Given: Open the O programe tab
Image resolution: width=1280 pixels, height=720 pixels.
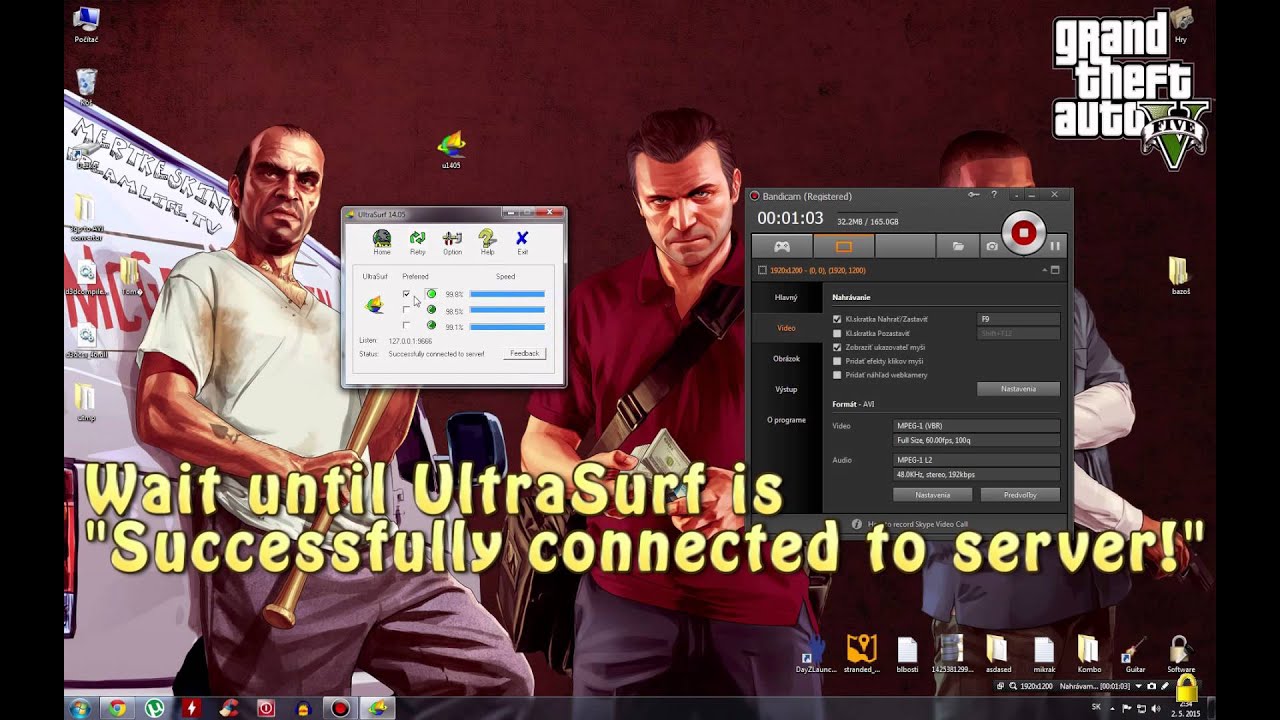Looking at the screenshot, I should coord(786,420).
